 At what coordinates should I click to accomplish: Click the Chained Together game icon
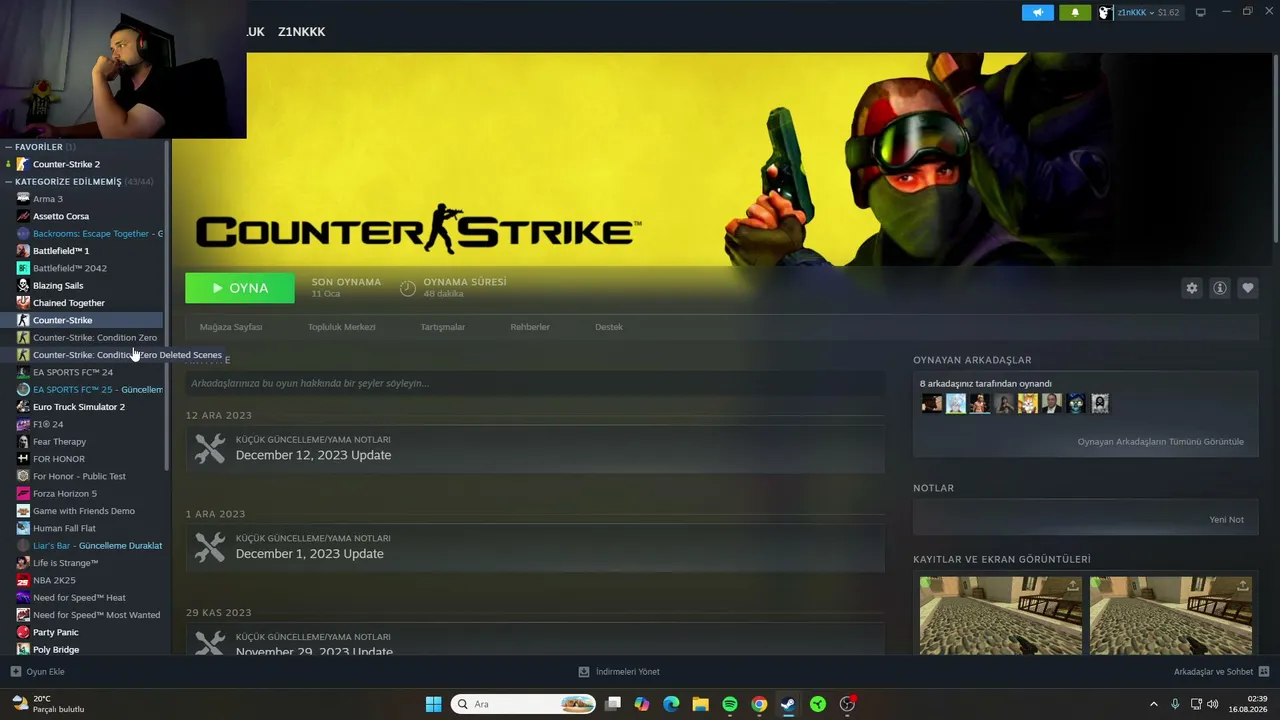pyautogui.click(x=23, y=303)
